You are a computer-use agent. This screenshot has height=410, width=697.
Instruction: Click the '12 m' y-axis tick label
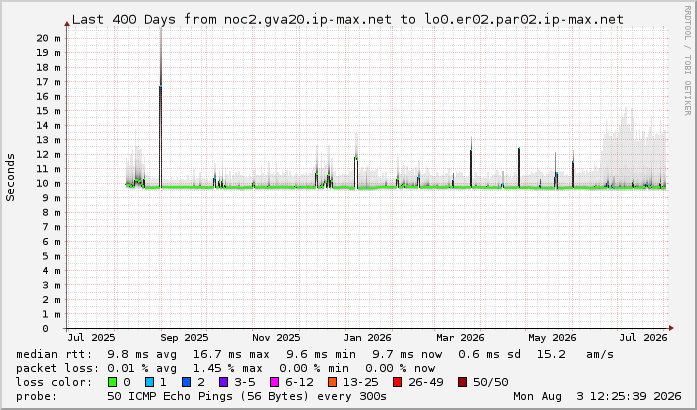[48, 154]
